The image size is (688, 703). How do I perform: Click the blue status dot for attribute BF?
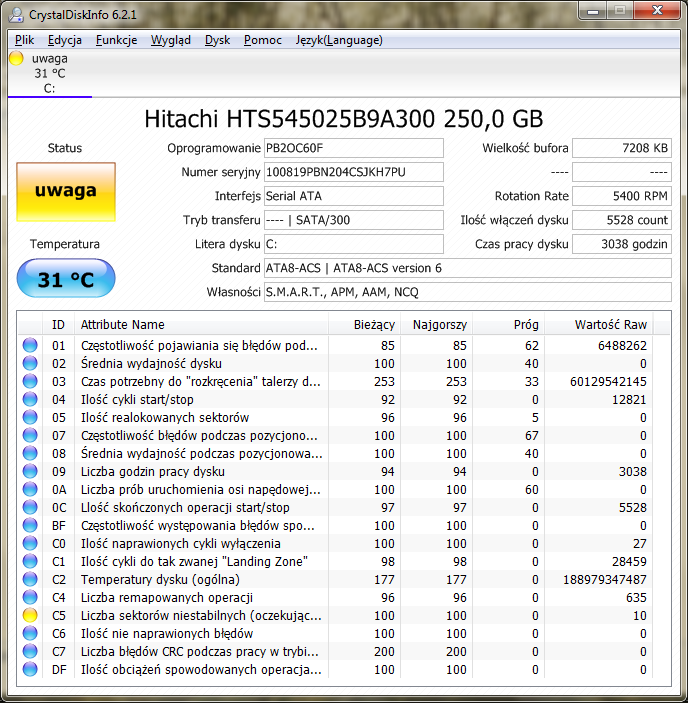pos(30,525)
